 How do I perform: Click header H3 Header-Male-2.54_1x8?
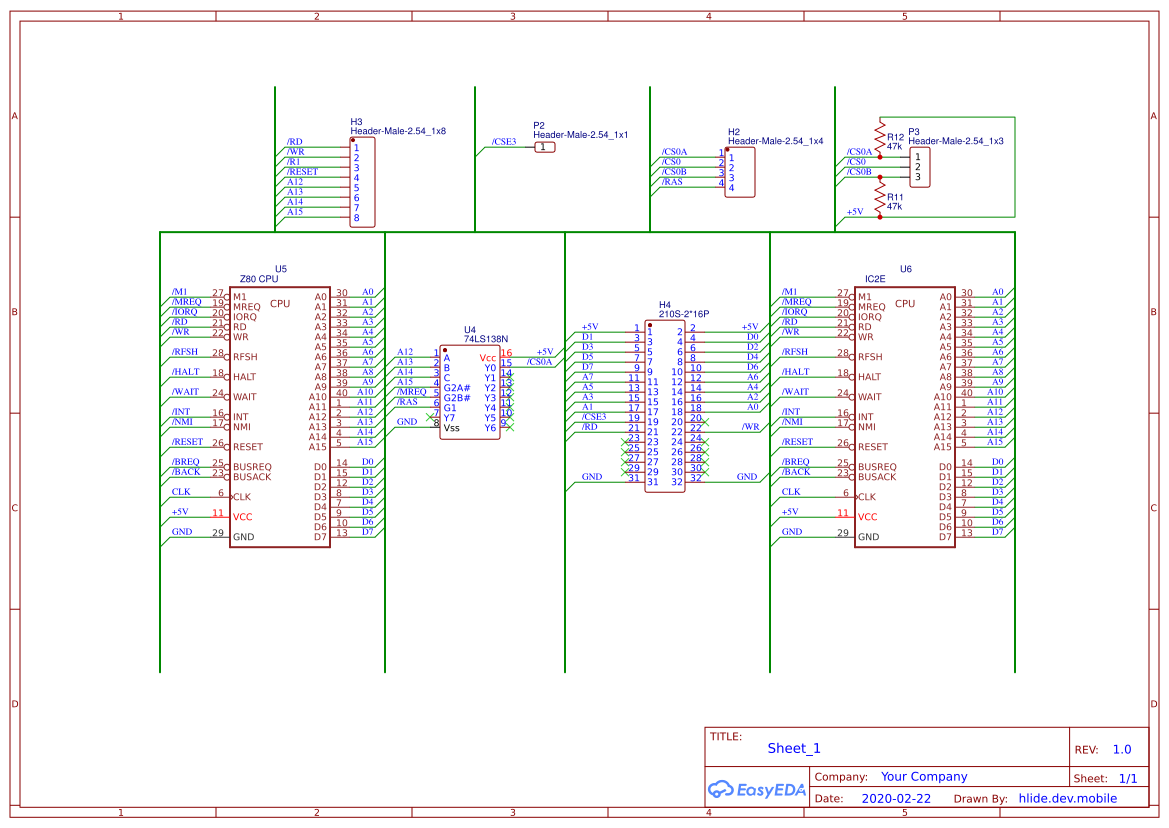(362, 183)
